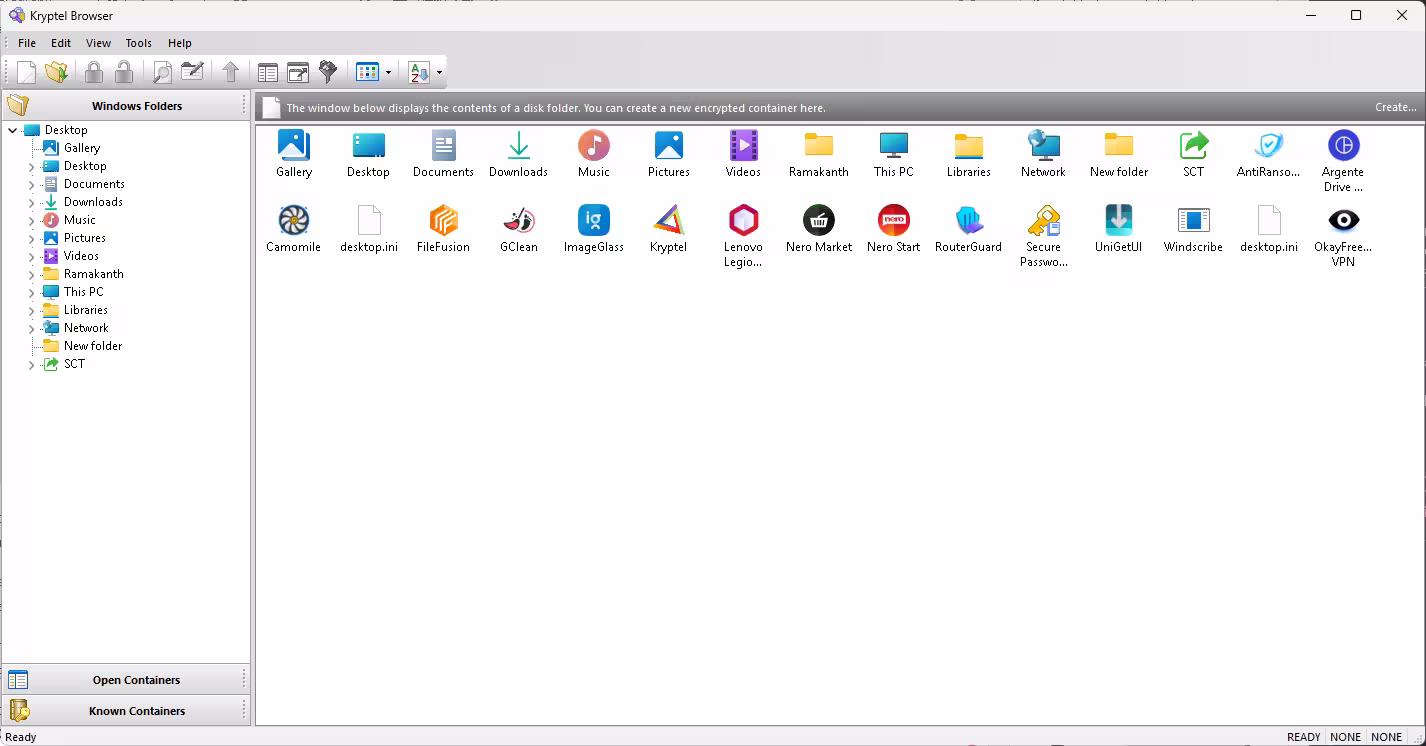
Task: Click the new container toolbar icon
Action: tap(26, 72)
